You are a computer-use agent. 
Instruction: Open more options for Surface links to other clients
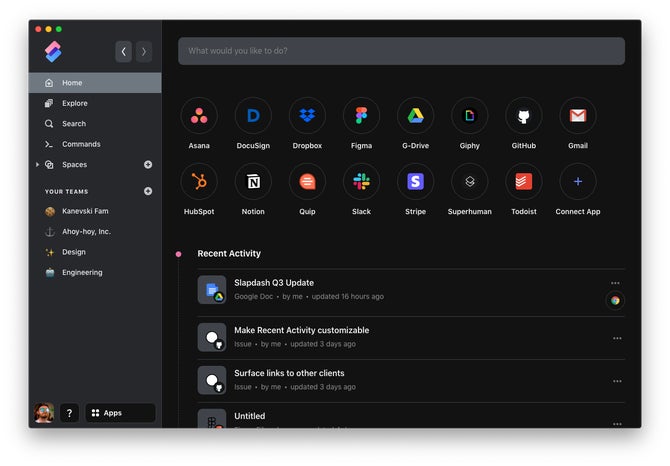[617, 381]
